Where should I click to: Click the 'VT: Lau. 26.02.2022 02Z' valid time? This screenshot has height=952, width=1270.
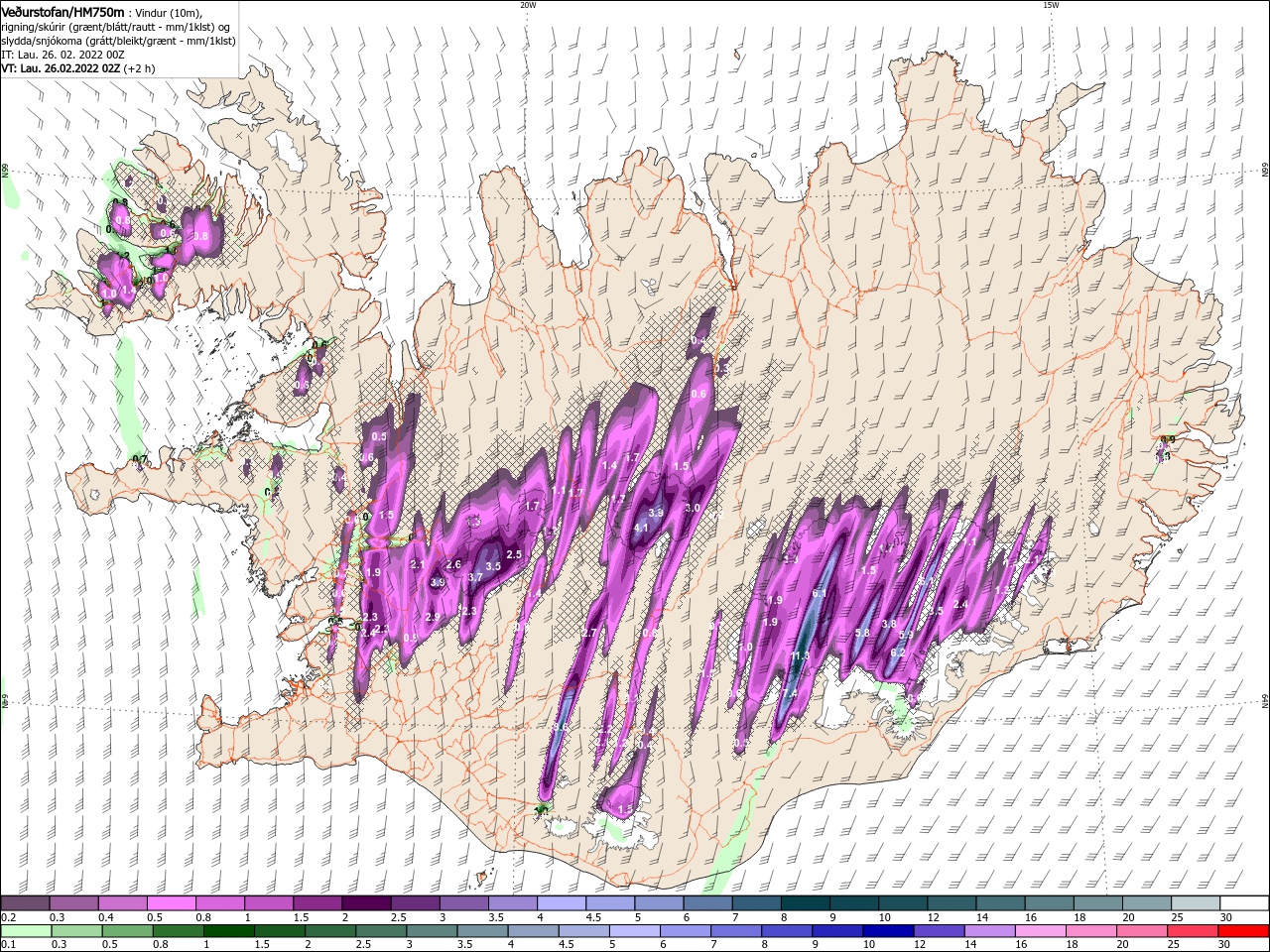[x=62, y=68]
